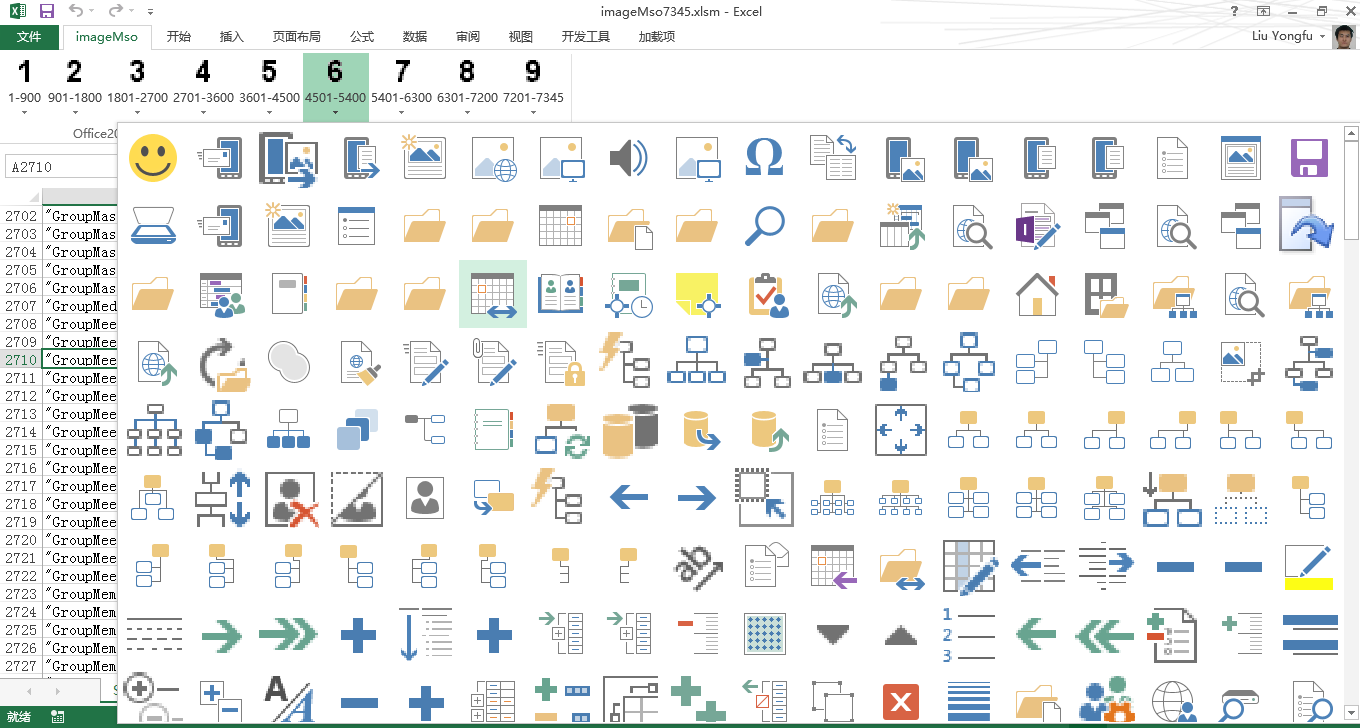Click the Omega symbol icon

tap(765, 158)
